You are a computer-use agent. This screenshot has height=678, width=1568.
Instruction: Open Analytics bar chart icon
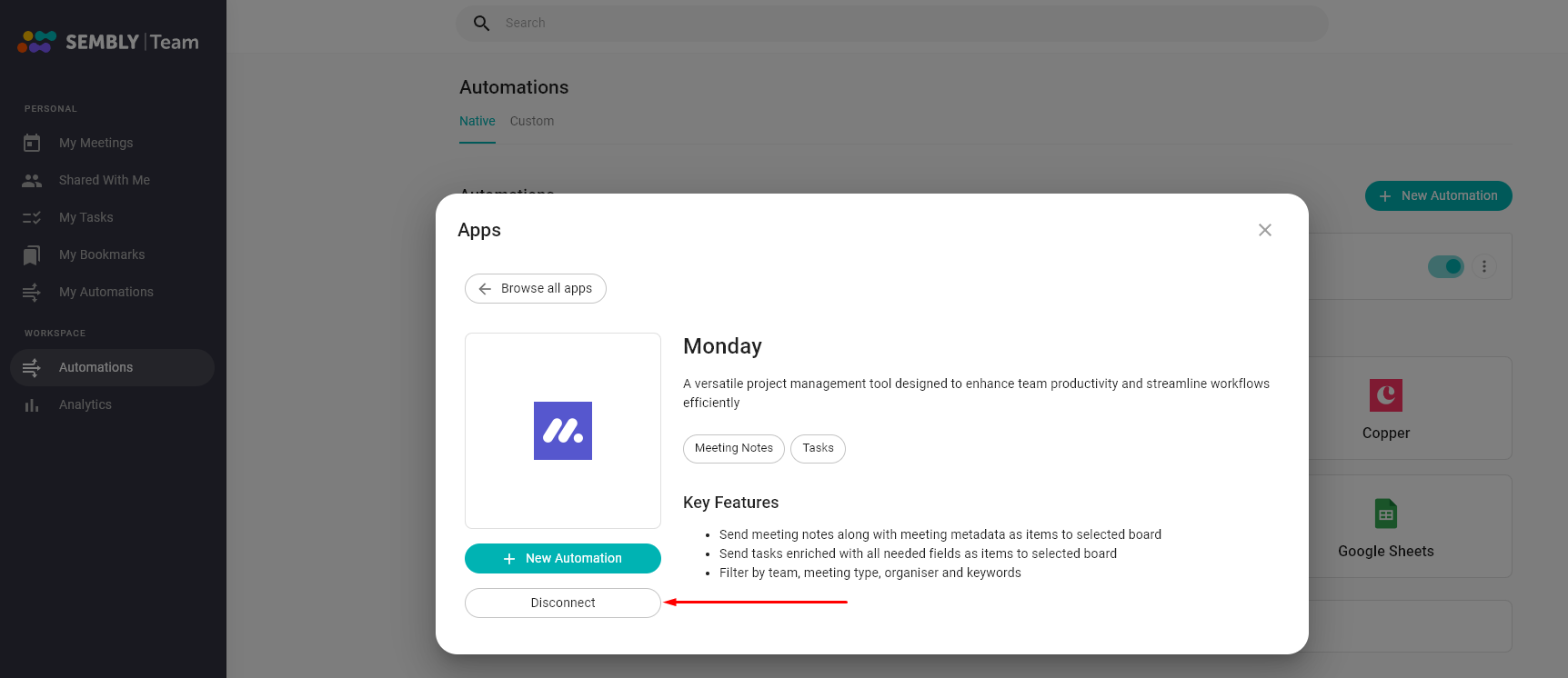(x=32, y=404)
